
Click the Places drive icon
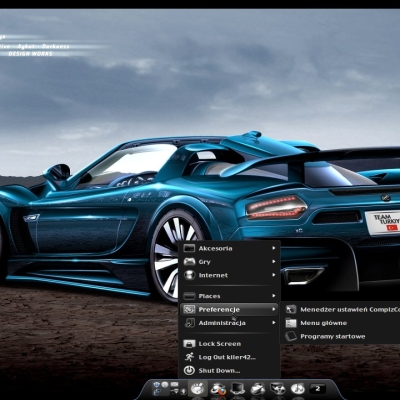coord(189,296)
